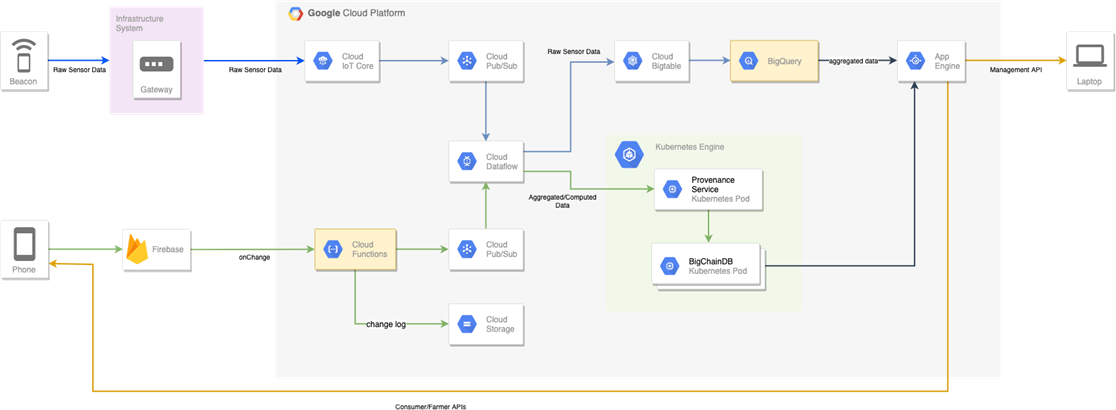Click the BigQuery magnifier icon
The height and width of the screenshot is (410, 1116).
pos(749,61)
